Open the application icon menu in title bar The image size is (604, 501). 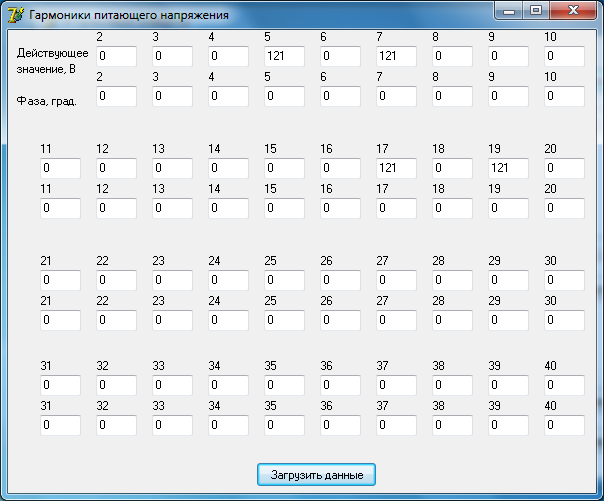[15, 15]
